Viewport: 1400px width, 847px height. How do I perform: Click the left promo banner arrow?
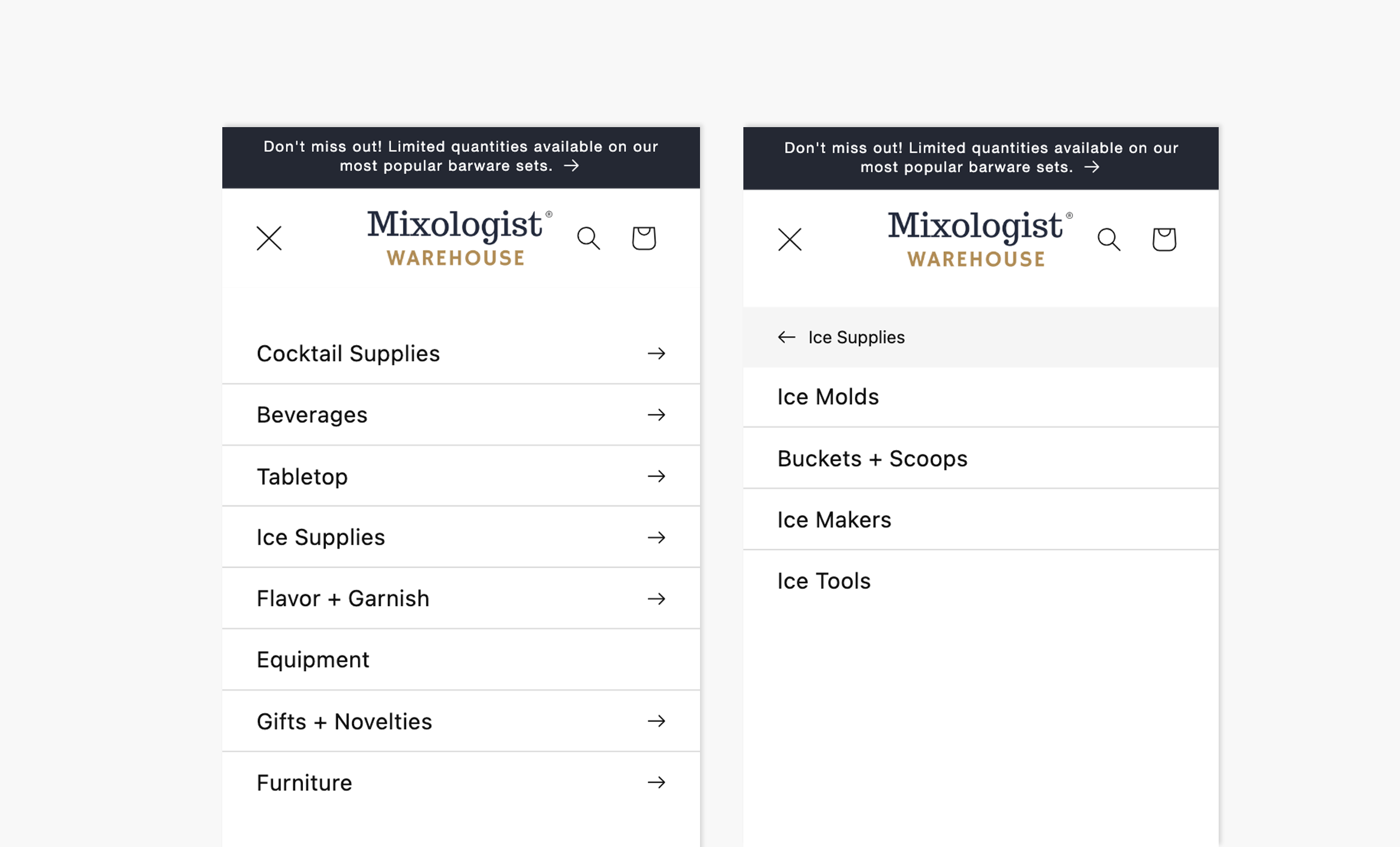pyautogui.click(x=571, y=166)
